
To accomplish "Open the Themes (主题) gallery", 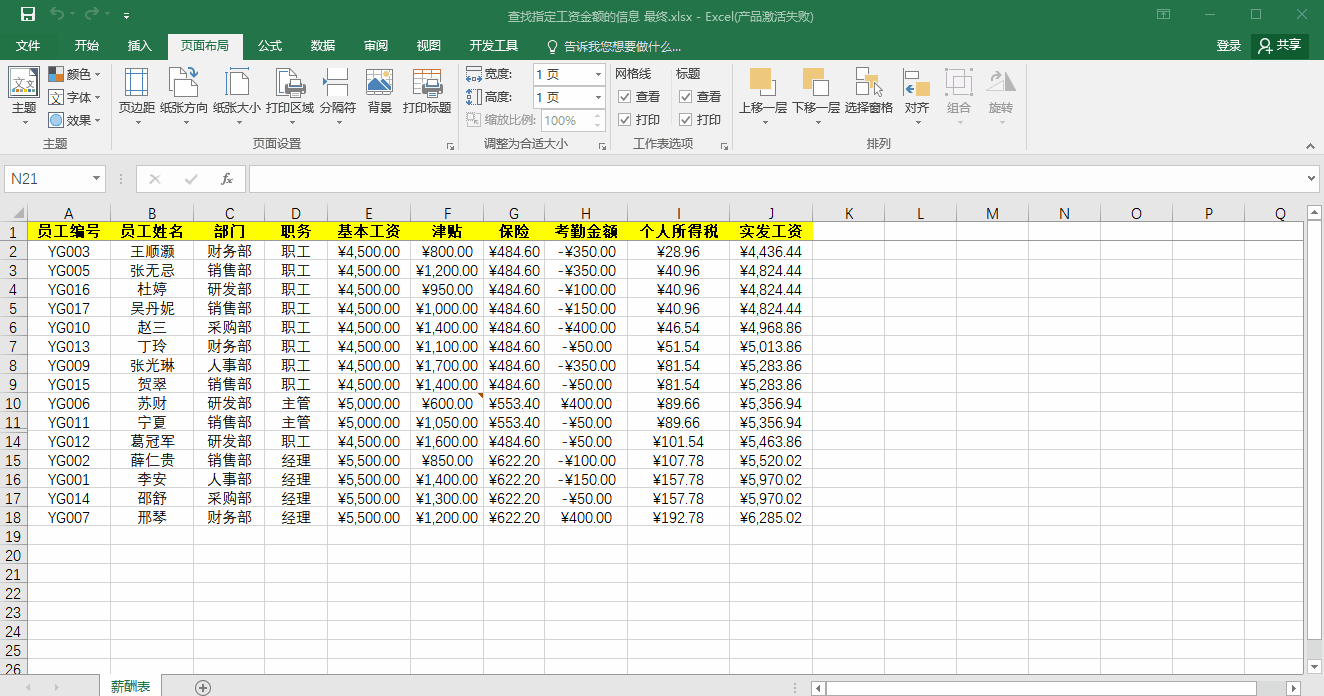I will [x=24, y=96].
